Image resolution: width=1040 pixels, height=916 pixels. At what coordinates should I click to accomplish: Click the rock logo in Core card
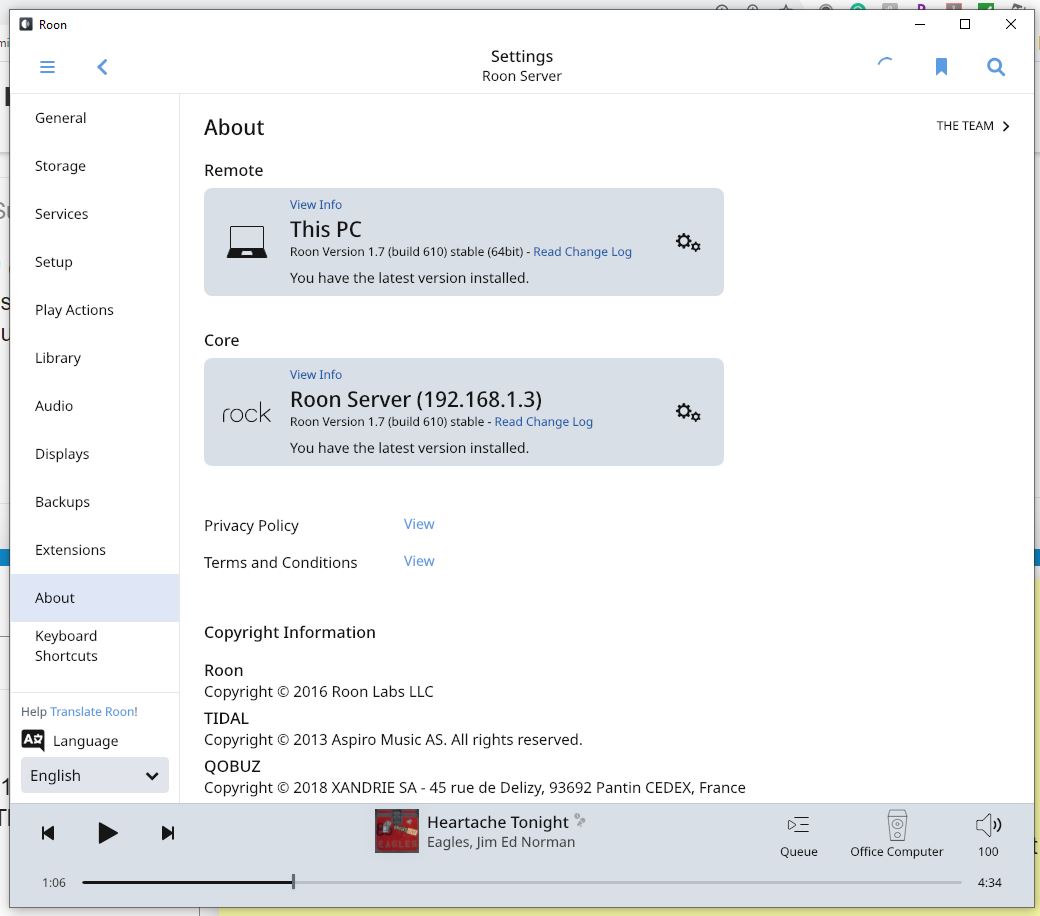pyautogui.click(x=246, y=413)
